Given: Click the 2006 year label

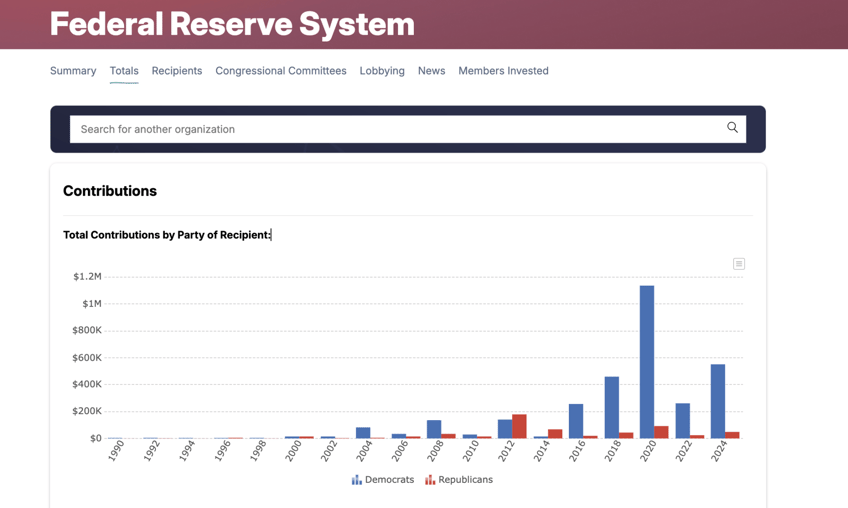Looking at the screenshot, I should click(x=400, y=451).
